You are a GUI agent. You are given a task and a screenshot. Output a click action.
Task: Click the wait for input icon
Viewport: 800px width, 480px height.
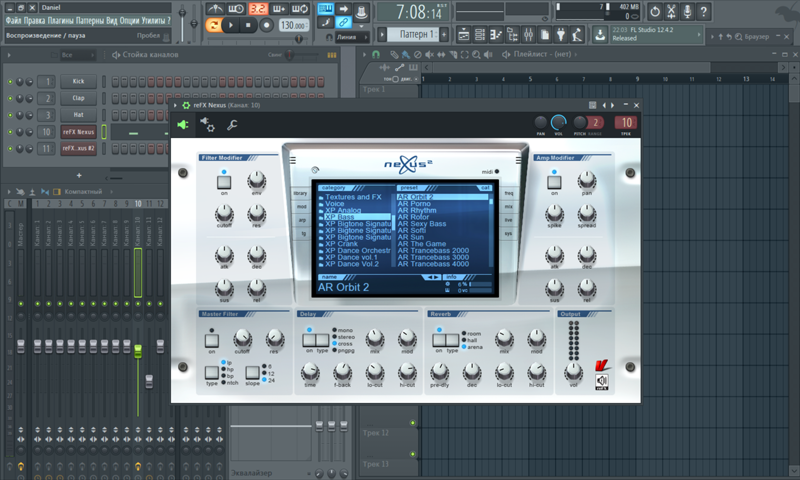pos(236,9)
